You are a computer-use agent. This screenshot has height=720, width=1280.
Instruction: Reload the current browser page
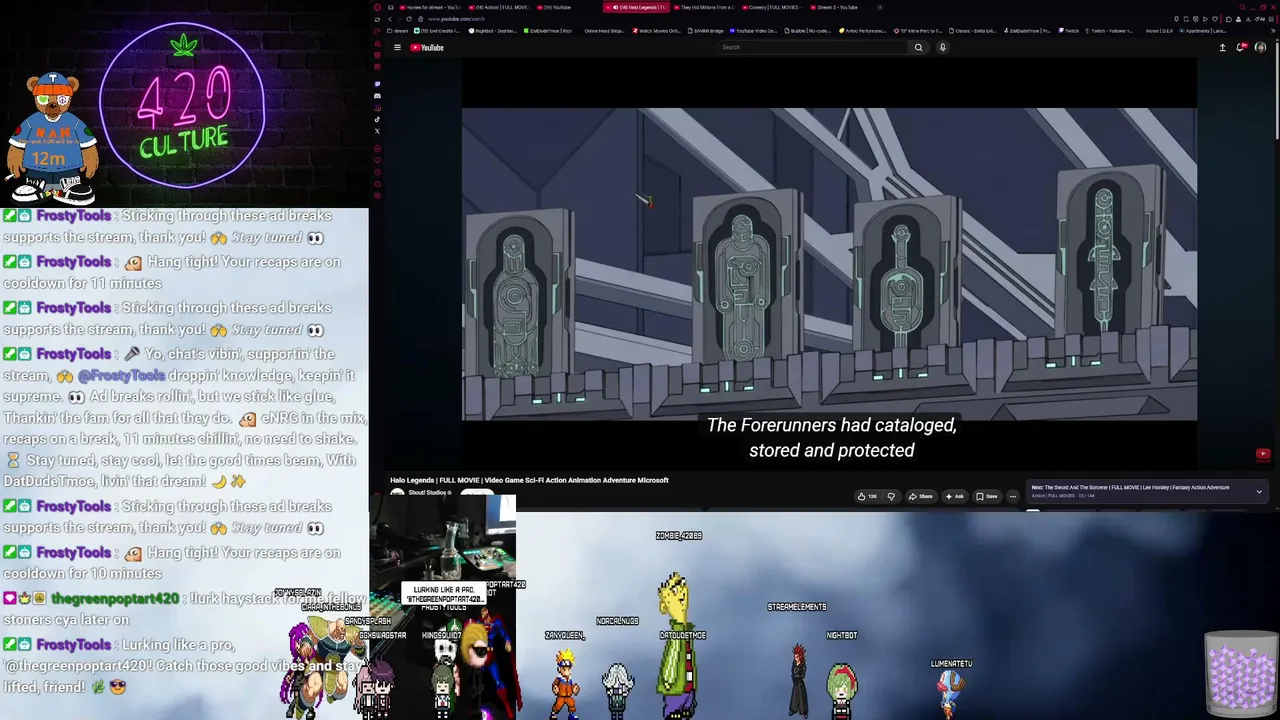[x=408, y=19]
